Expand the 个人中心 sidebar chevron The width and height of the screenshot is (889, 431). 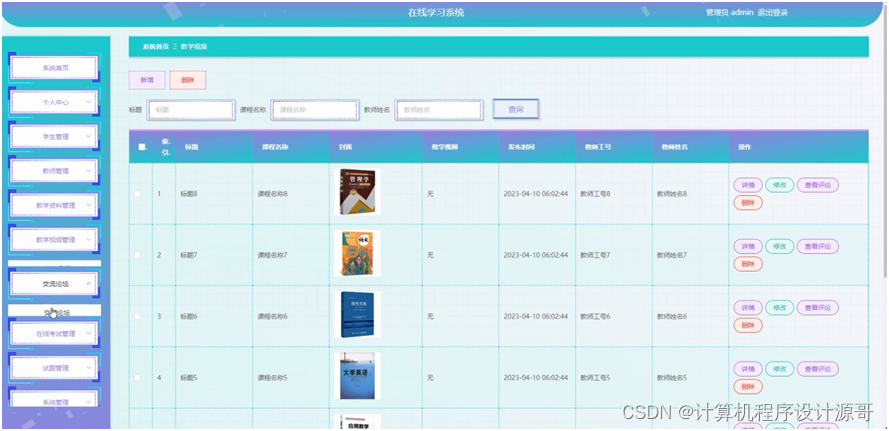[88, 102]
